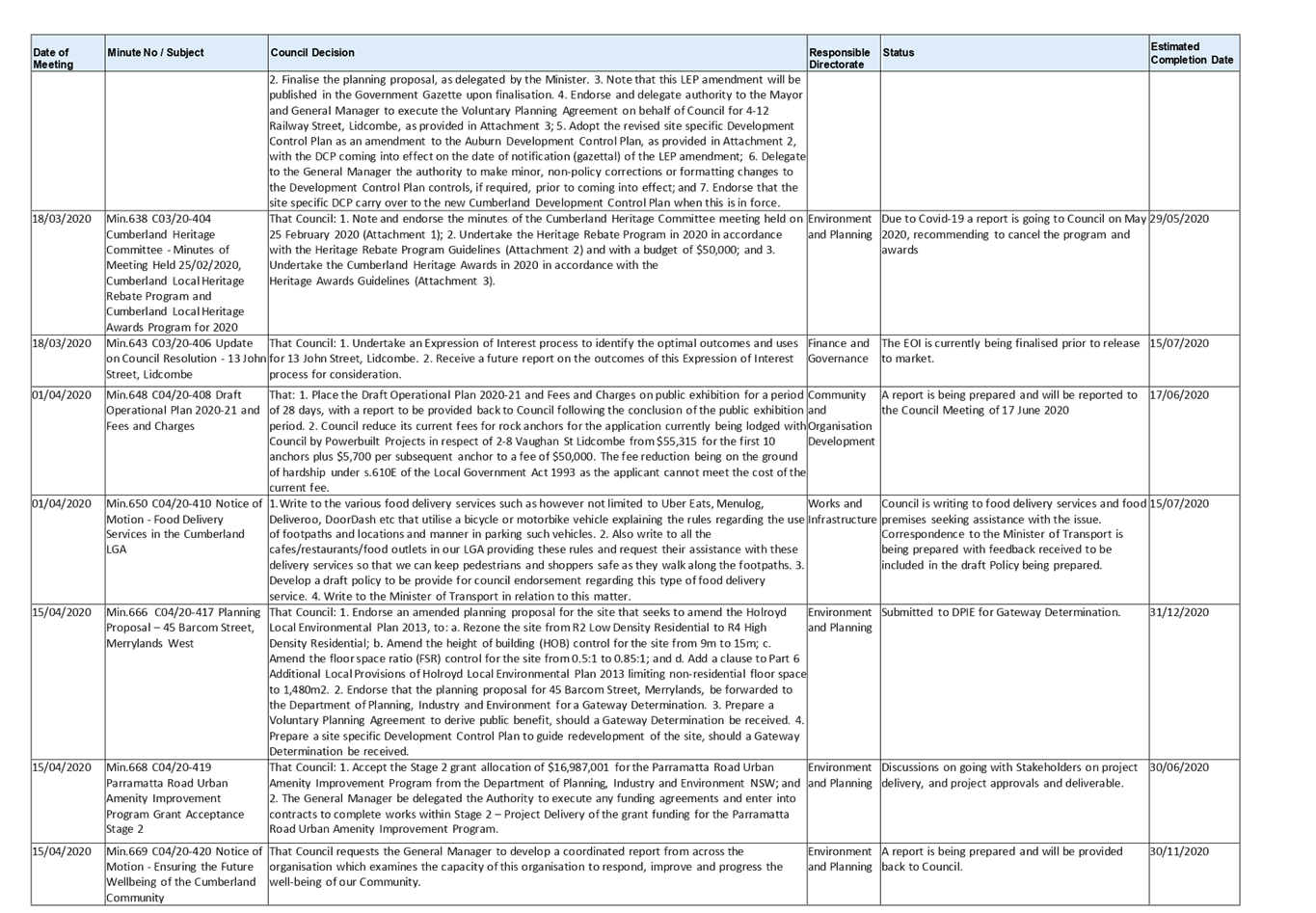Click completion date 30/11/2020

coord(1179,852)
